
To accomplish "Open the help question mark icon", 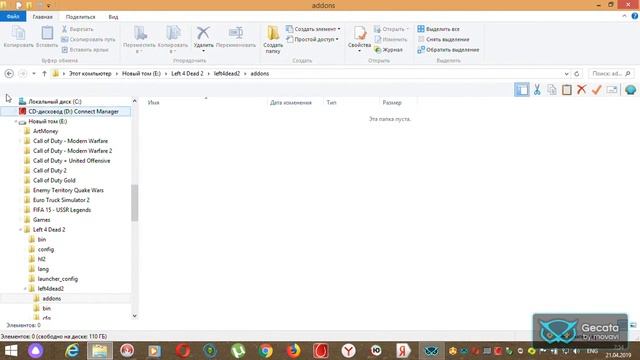I will [x=635, y=16].
